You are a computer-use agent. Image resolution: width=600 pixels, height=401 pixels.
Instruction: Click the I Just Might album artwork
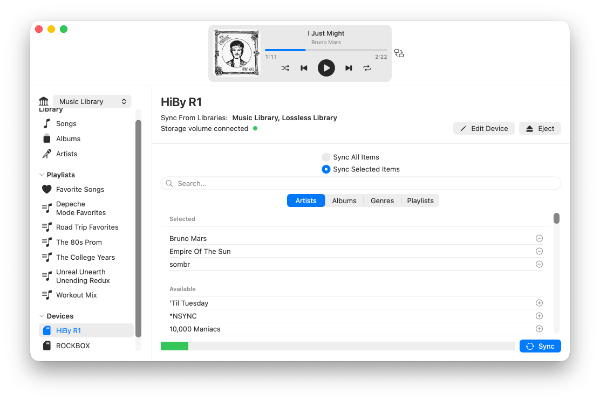236,53
